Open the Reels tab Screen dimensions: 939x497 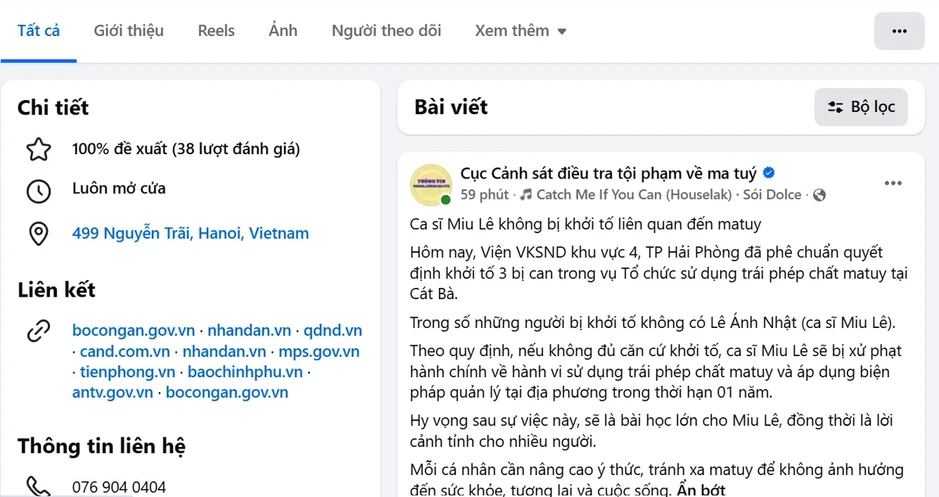[216, 31]
